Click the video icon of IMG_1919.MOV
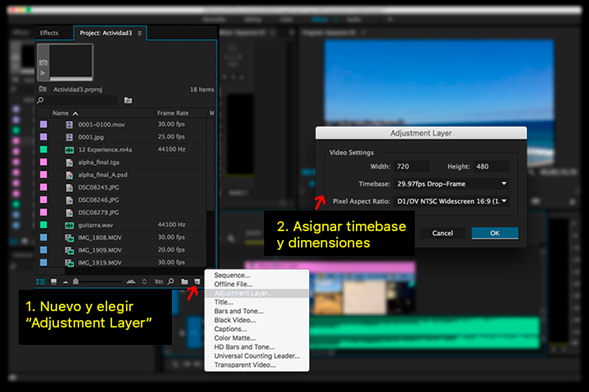 tap(69, 262)
